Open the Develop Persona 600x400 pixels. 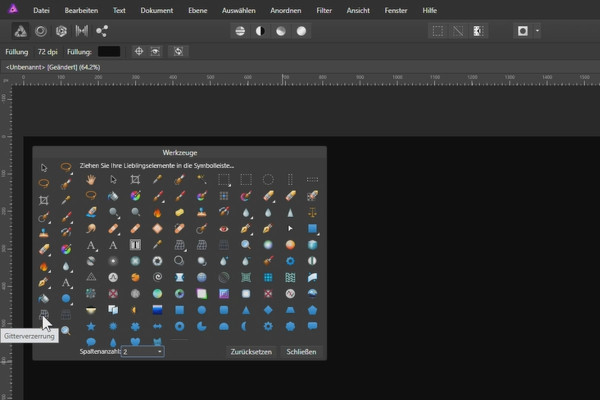coord(61,31)
